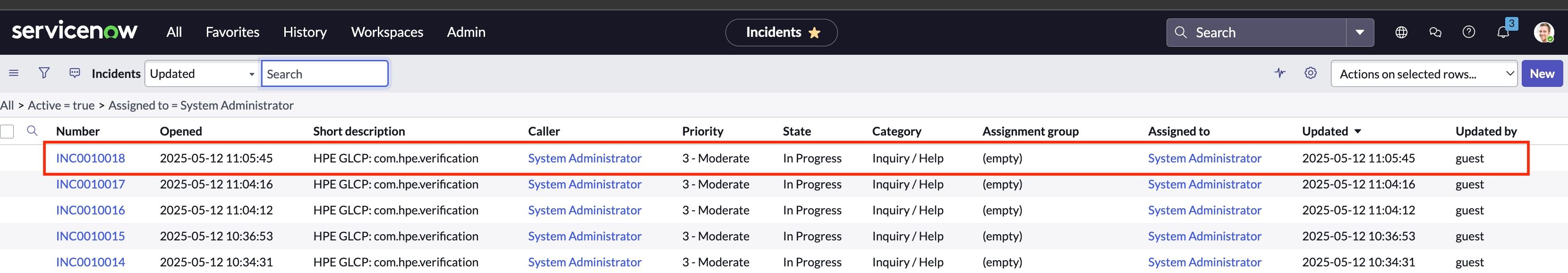Toggle the Incidents favorite star
This screenshot has width=1568, height=273.
(814, 32)
